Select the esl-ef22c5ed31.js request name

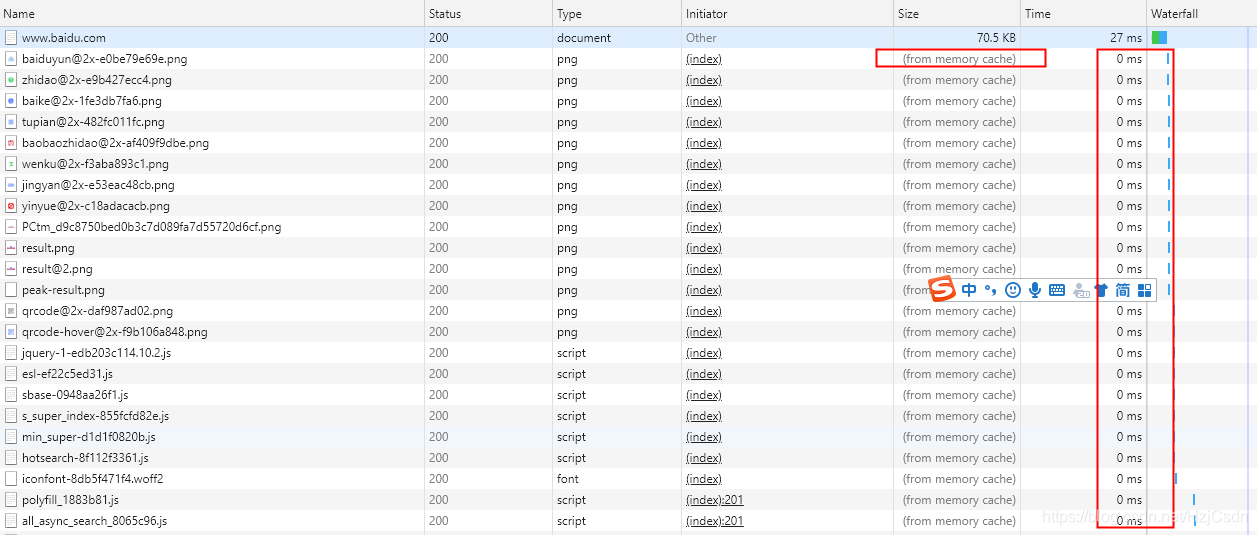[x=67, y=374]
